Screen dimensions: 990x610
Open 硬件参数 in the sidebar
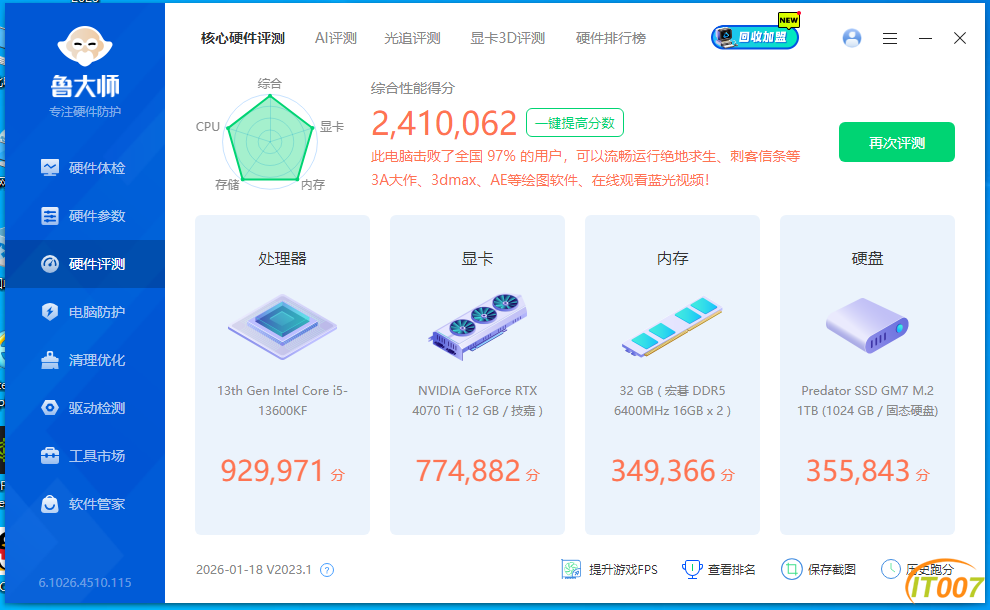[x=85, y=216]
